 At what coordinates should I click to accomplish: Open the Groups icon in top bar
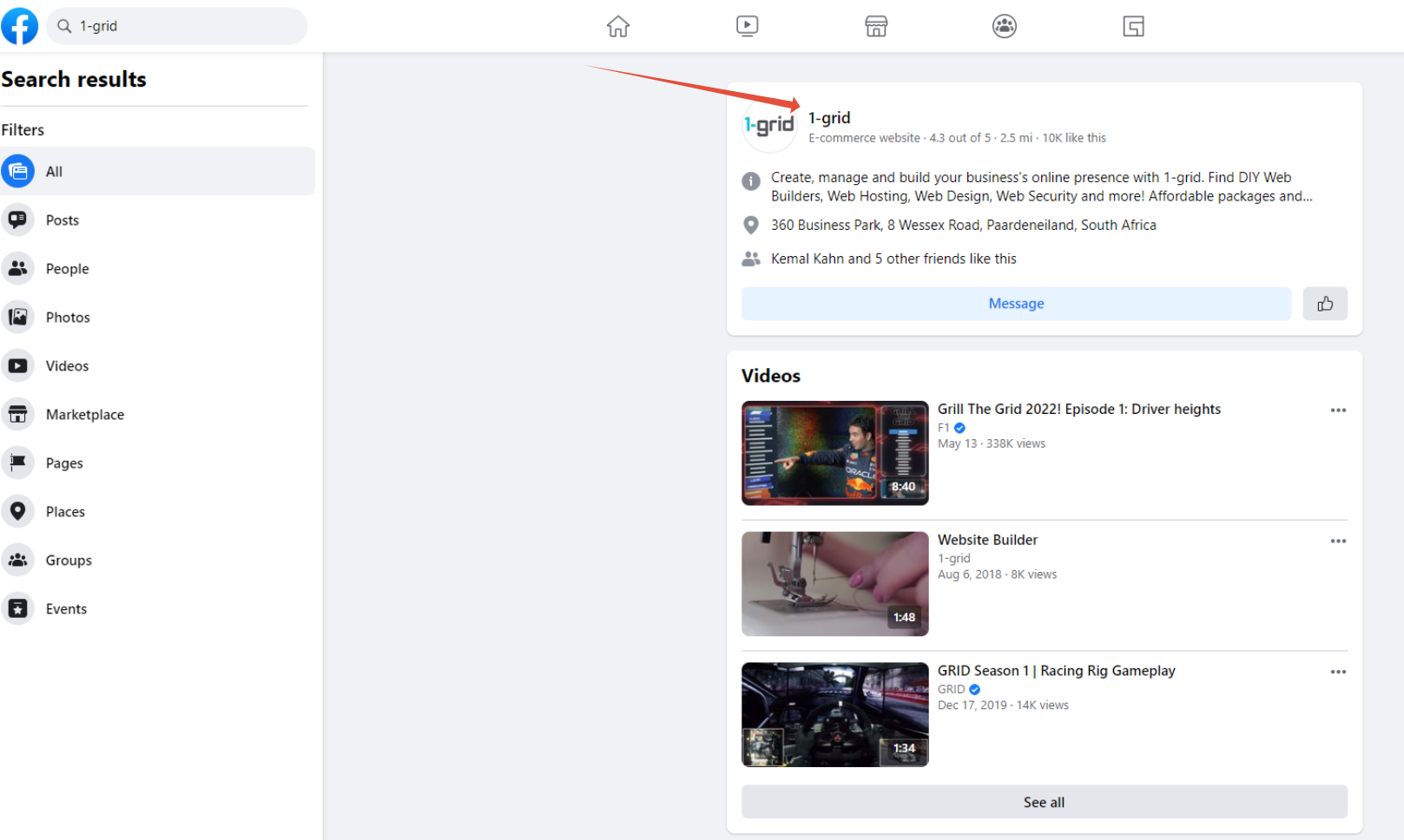pos(1005,26)
